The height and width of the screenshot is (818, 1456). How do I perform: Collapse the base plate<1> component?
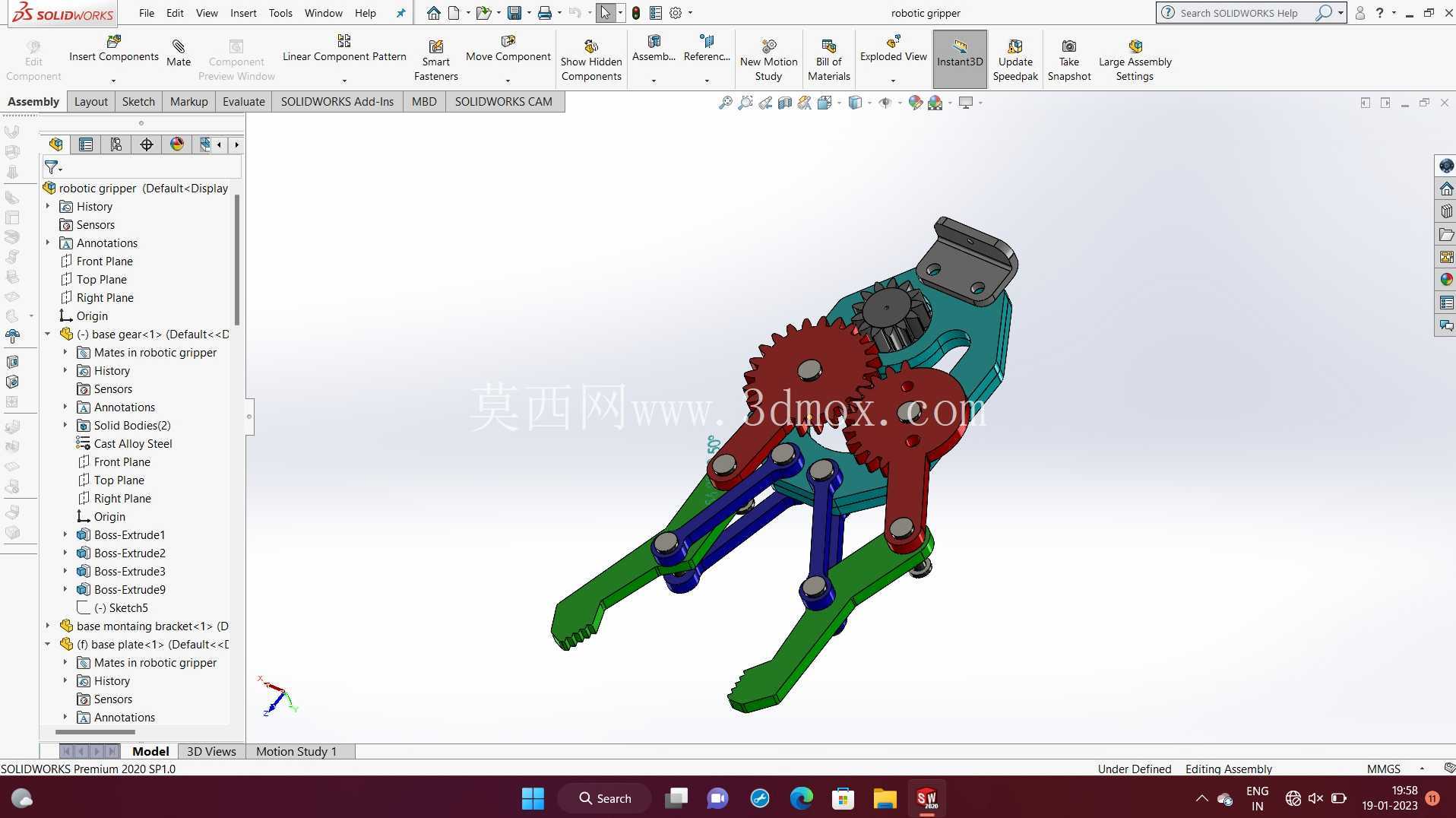(x=48, y=644)
